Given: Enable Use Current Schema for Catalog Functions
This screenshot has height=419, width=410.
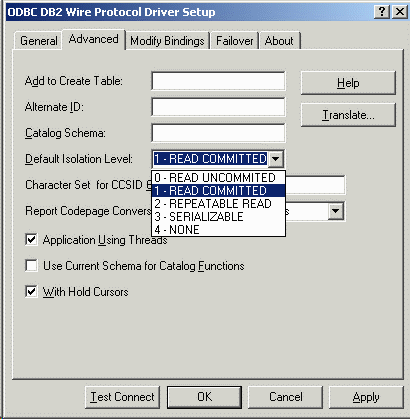Looking at the screenshot, I should coord(31,266).
